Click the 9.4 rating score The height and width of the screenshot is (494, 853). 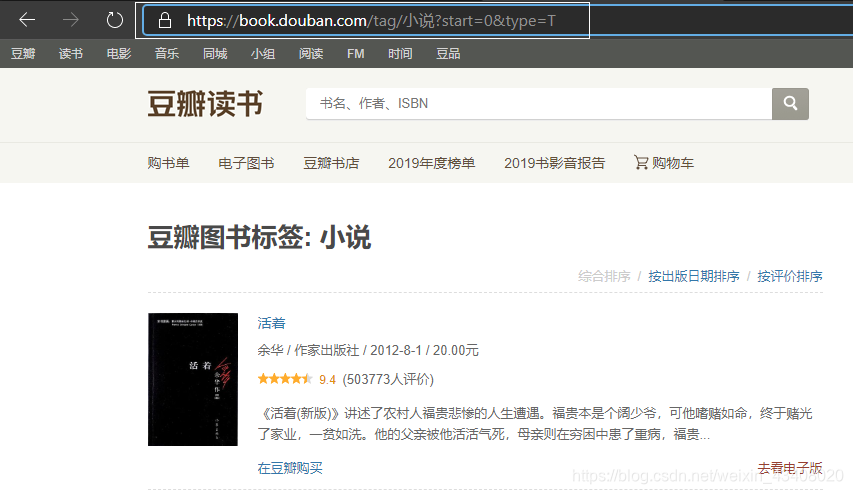coord(327,379)
